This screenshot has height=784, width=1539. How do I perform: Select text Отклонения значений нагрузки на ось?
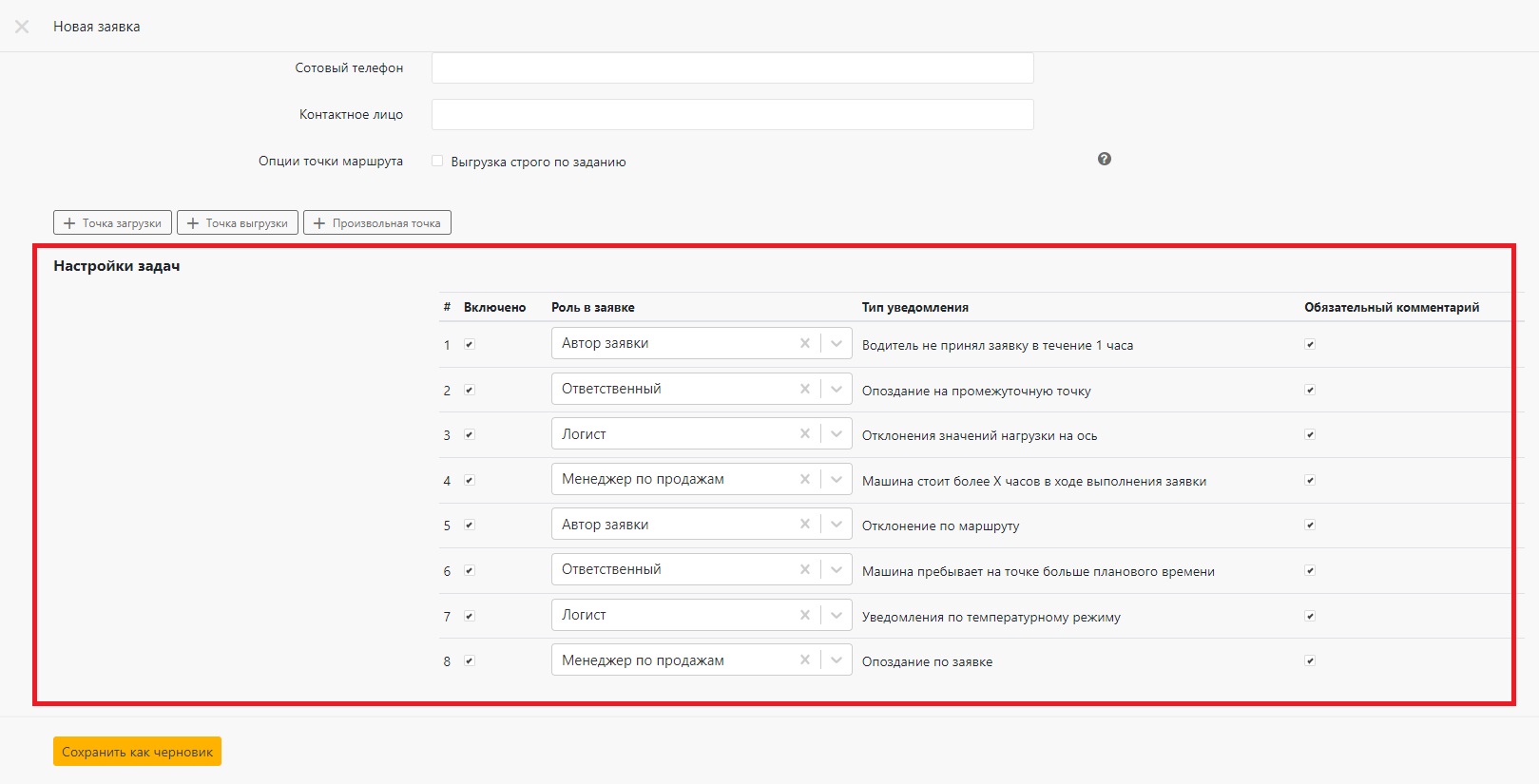(979, 435)
